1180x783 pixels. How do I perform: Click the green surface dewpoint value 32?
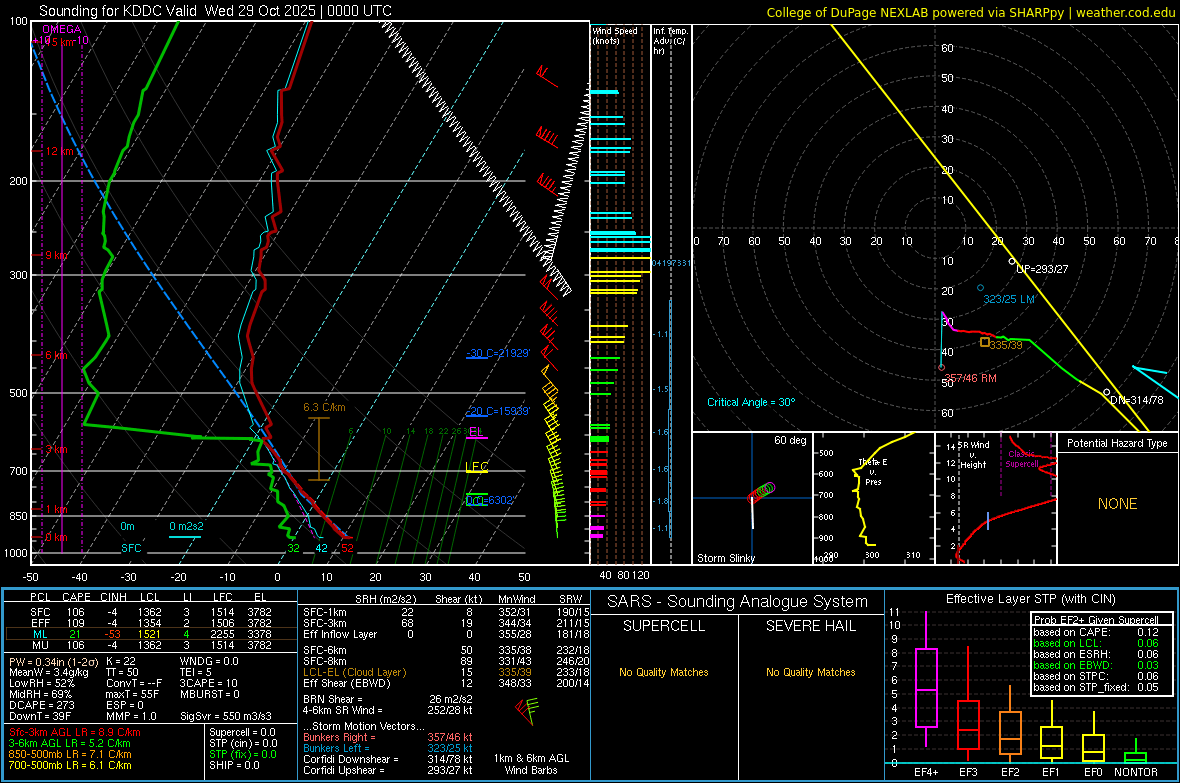293,548
